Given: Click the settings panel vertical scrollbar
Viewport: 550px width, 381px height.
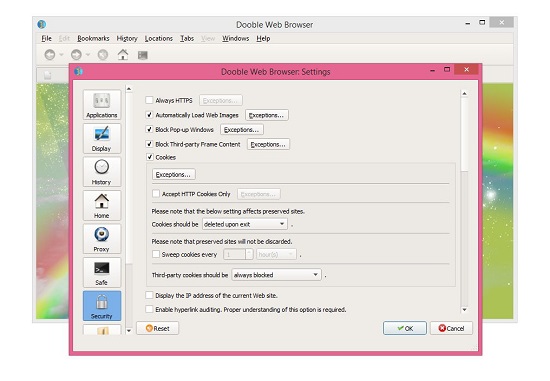Looking at the screenshot, I should pyautogui.click(x=464, y=201).
